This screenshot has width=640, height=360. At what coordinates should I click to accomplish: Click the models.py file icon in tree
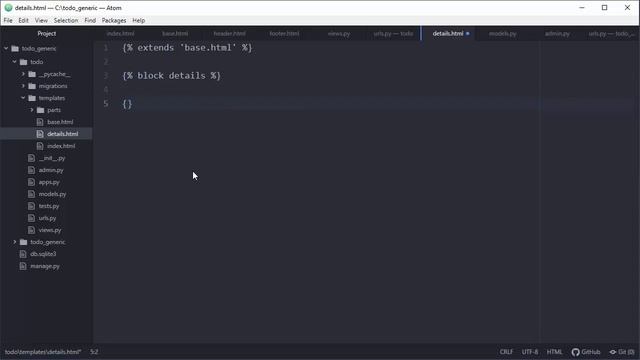[x=31, y=194]
